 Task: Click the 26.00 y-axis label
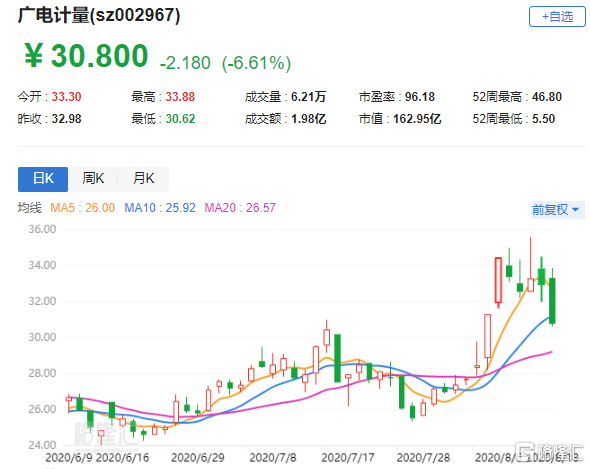42,409
